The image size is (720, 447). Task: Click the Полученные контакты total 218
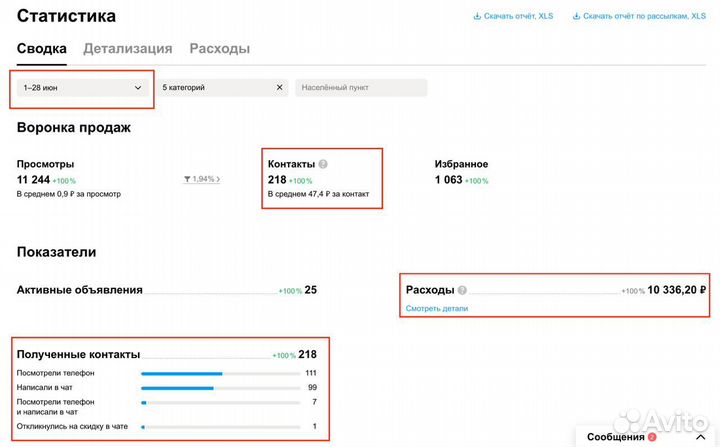307,354
